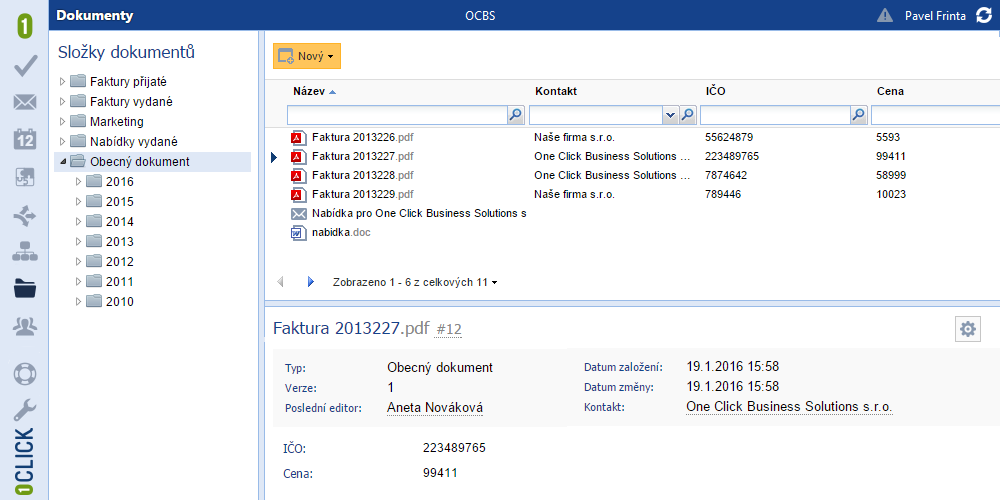Sort by the IČO column header
1000x500 pixels.
click(716, 91)
